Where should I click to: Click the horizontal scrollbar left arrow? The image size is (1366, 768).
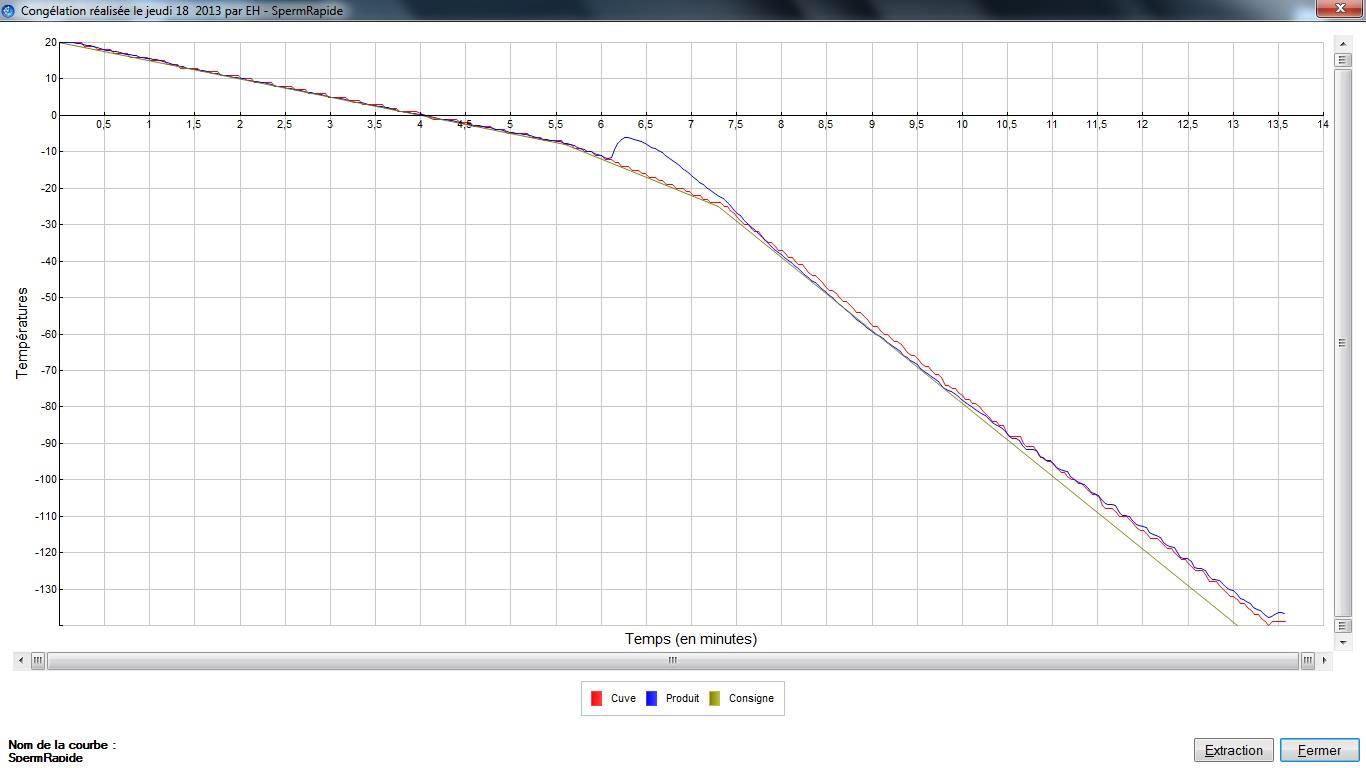tap(21, 660)
